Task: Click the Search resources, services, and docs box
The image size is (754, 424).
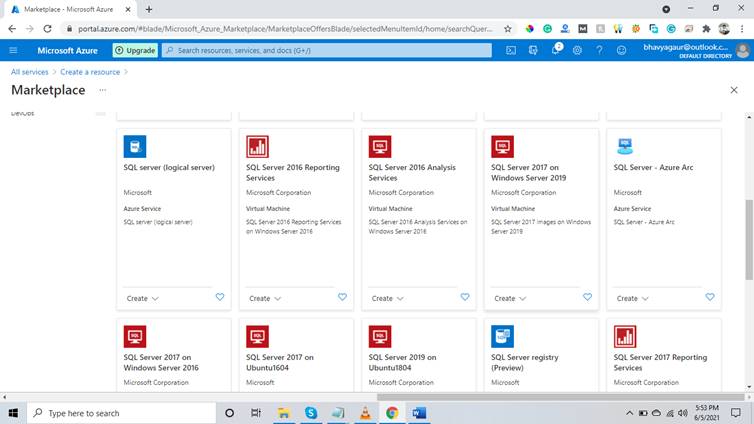Action: [327, 50]
